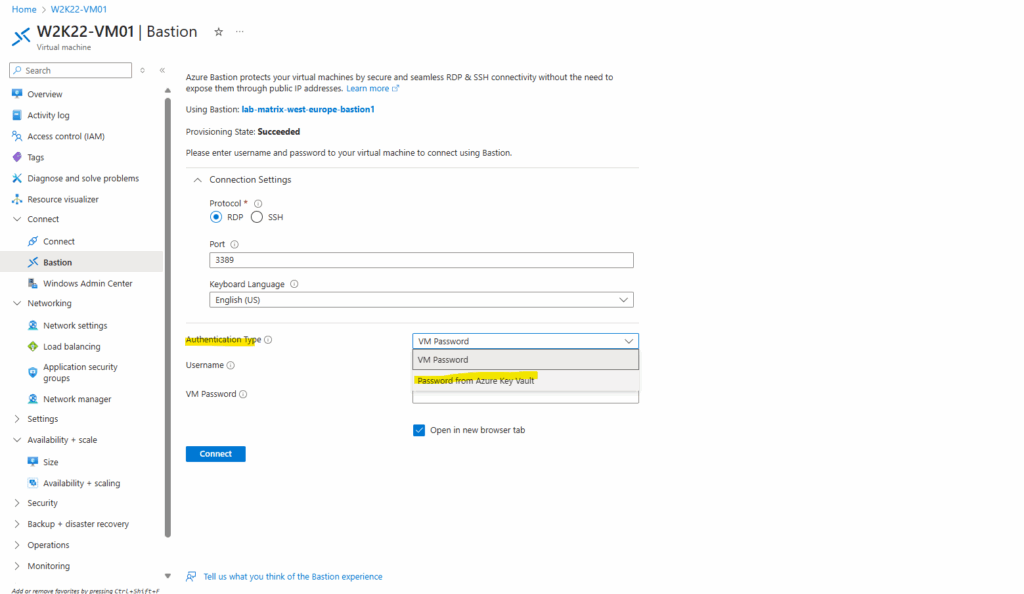Open the Bastion experience feedback link
The height and width of the screenshot is (594, 1024).
click(293, 576)
